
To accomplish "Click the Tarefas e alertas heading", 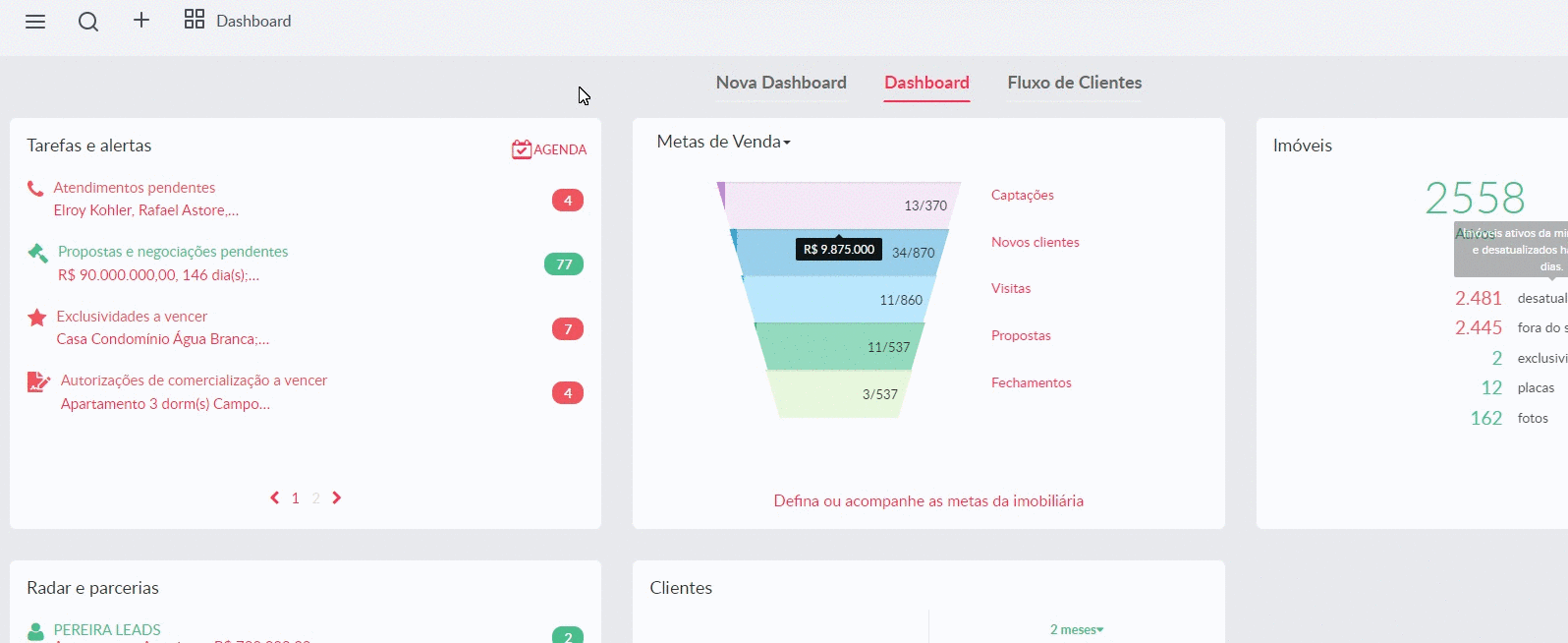I will 89,146.
